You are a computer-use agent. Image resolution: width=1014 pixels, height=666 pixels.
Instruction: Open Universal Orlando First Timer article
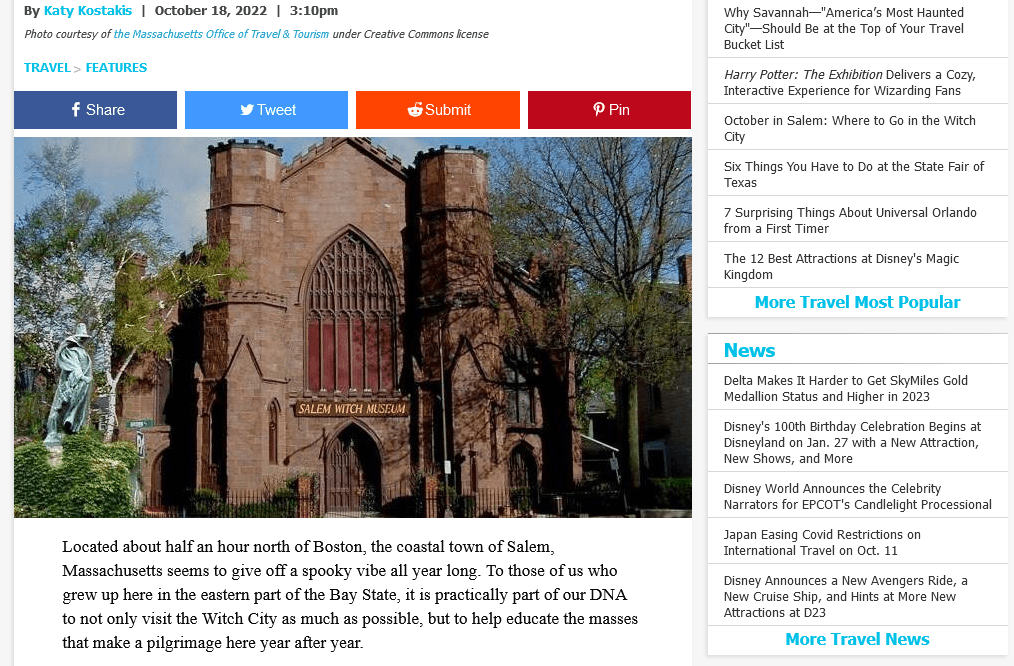(x=849, y=220)
